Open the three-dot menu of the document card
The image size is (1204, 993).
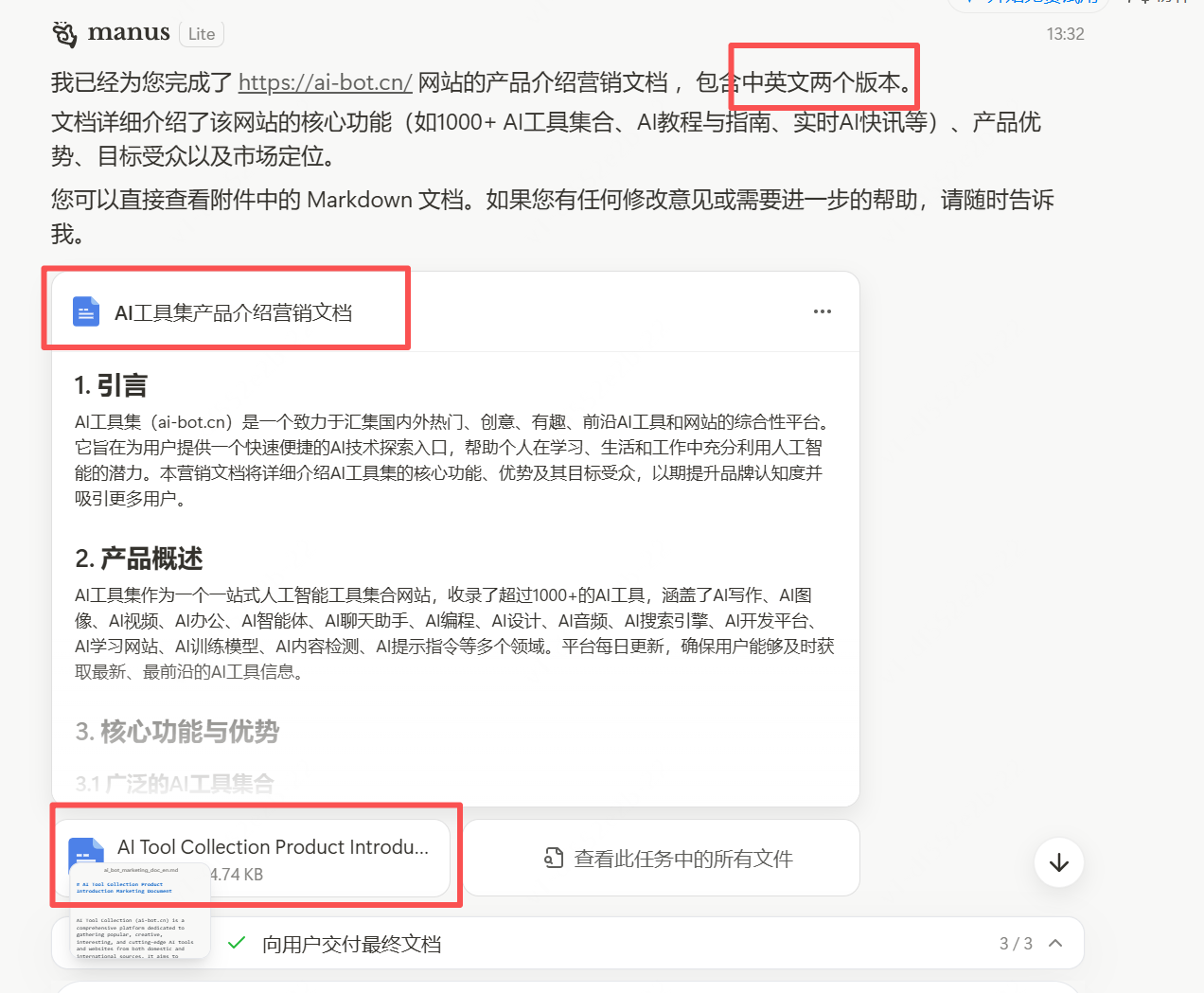click(823, 311)
